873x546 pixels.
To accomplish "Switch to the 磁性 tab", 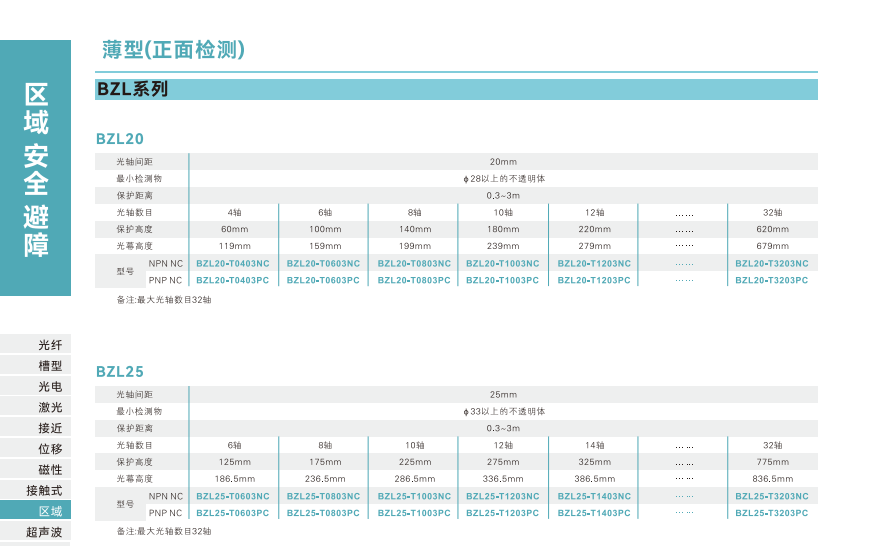I will [x=50, y=470].
